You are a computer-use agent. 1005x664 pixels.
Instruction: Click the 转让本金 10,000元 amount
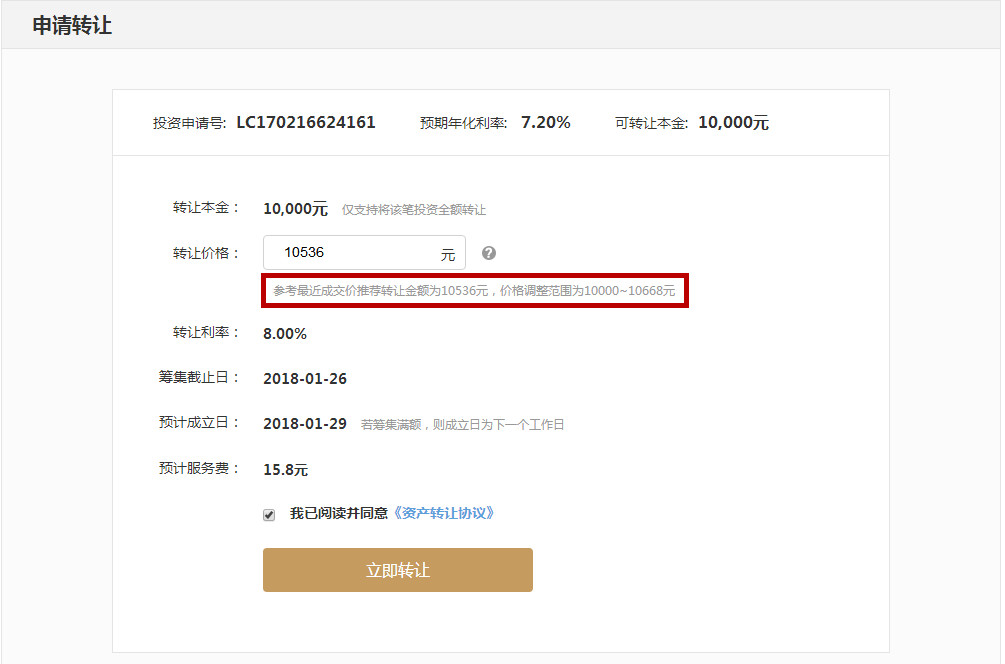[x=295, y=209]
